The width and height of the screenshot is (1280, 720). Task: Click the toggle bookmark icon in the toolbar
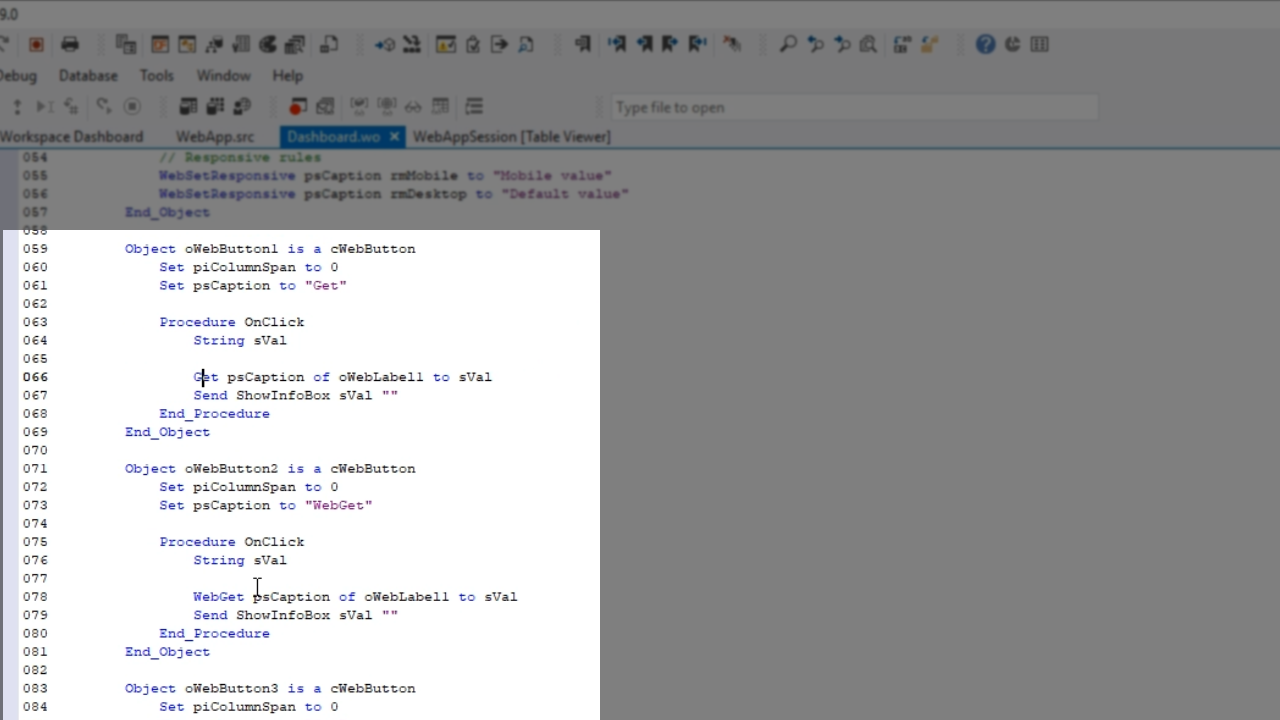(583, 44)
